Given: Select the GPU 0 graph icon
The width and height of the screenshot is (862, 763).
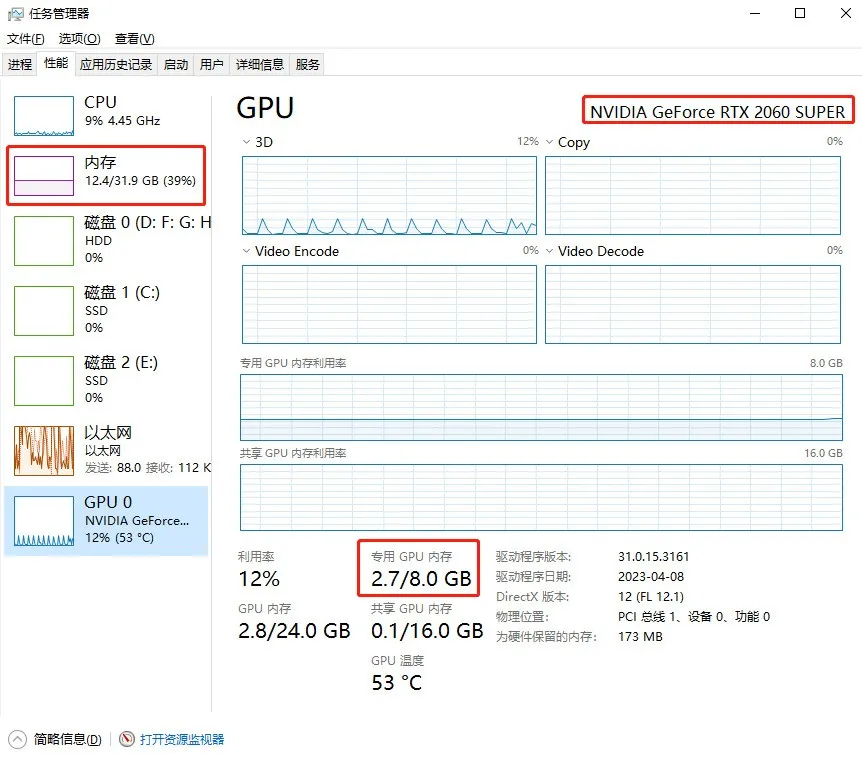Looking at the screenshot, I should coord(43,521).
